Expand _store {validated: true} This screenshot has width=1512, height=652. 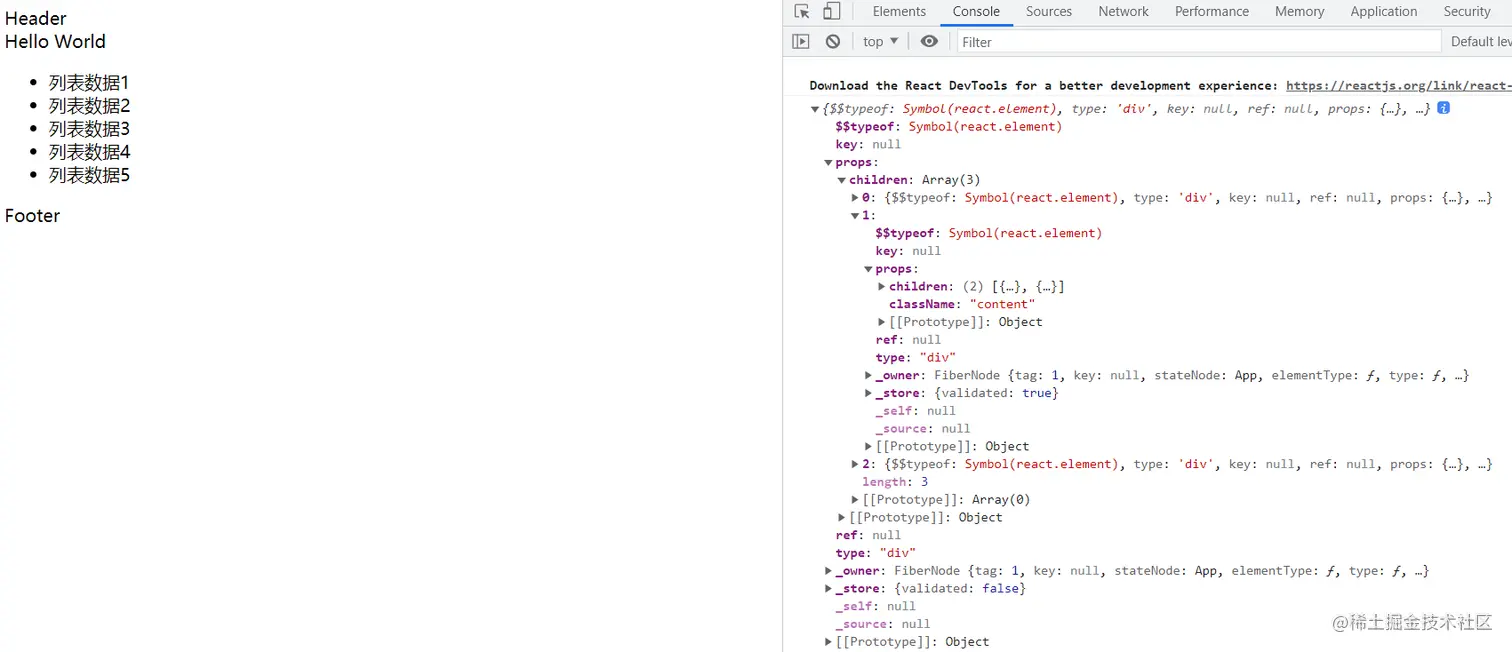868,393
